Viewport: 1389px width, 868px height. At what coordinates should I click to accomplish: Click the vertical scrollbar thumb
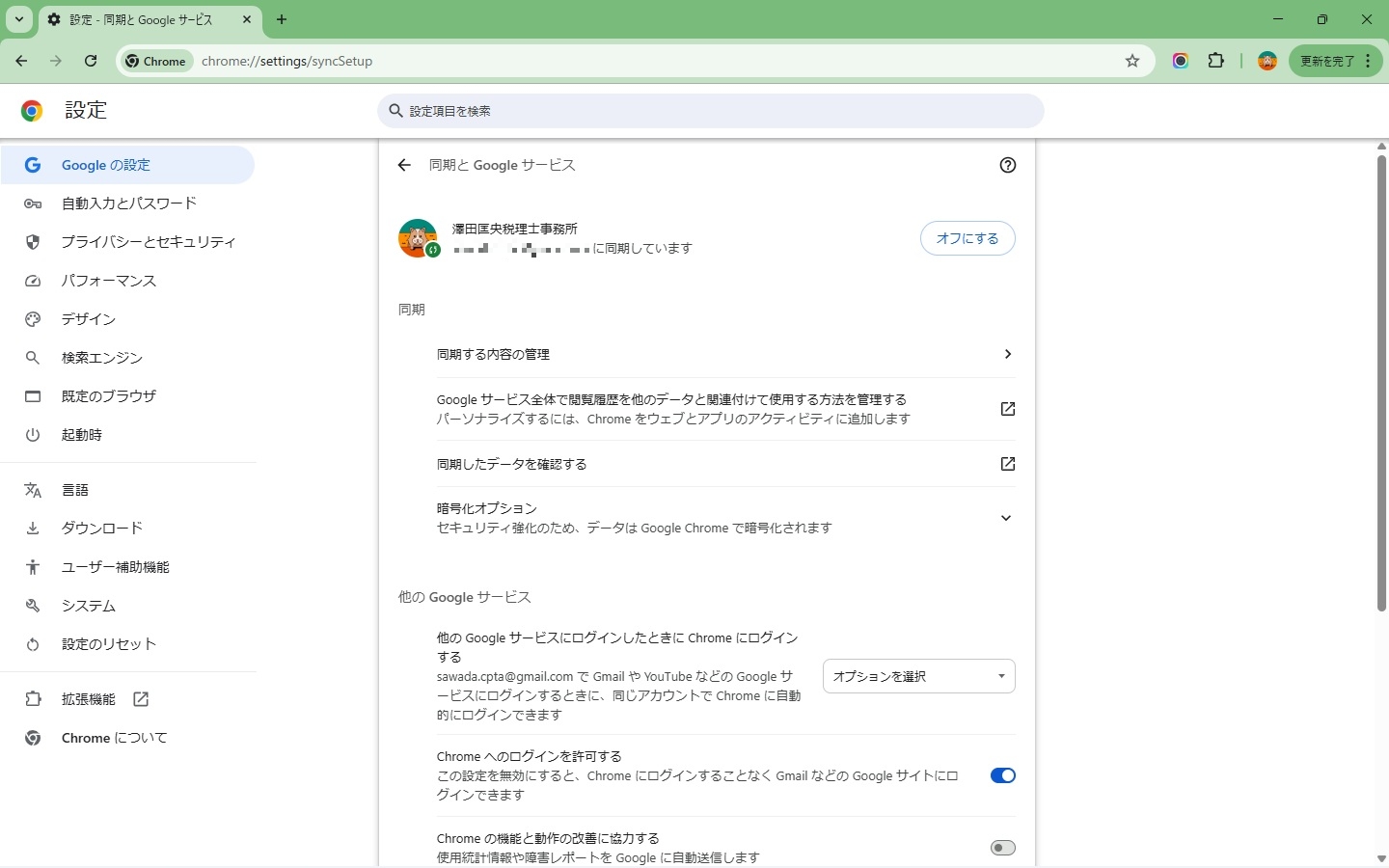(1381, 381)
